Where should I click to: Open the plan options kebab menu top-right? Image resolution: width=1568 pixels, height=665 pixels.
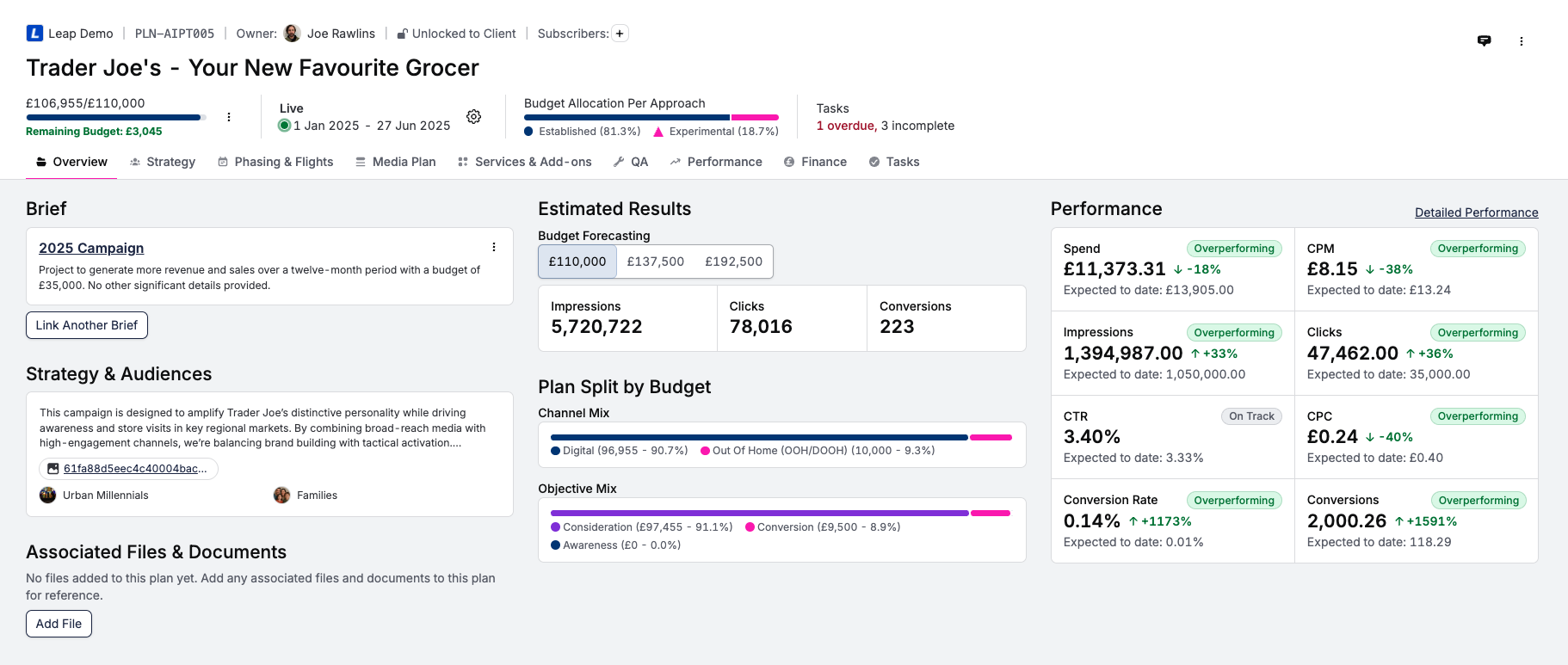1521,41
